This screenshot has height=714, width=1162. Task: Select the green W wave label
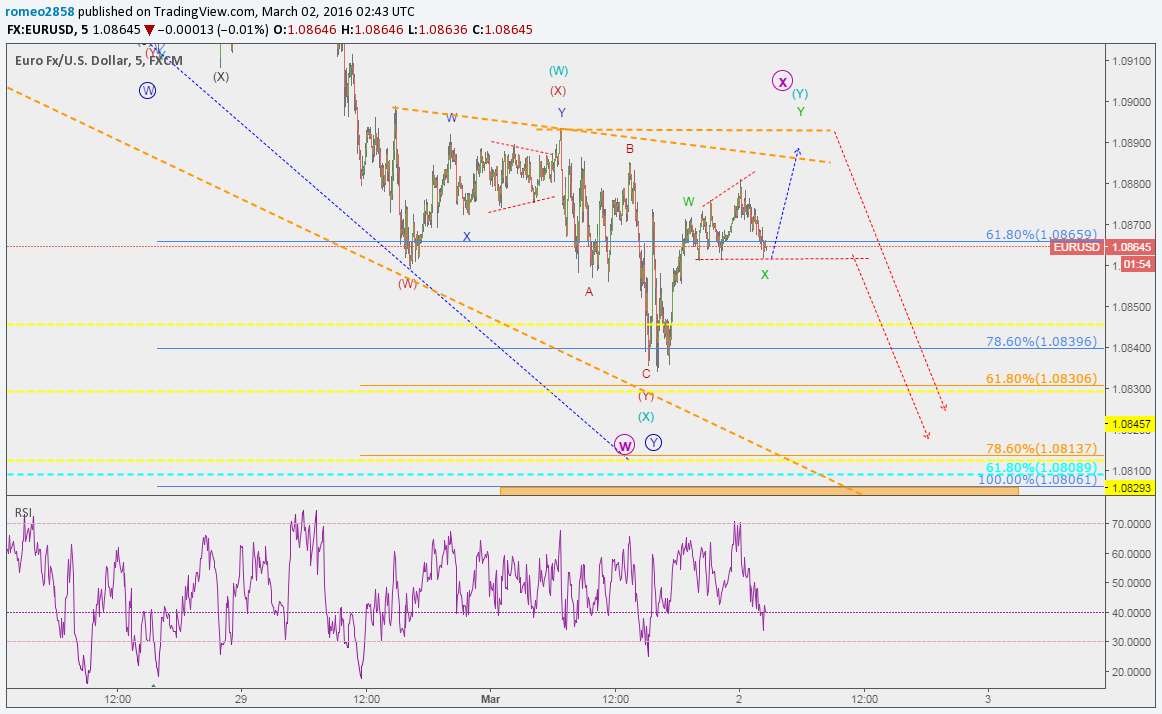pyautogui.click(x=688, y=202)
